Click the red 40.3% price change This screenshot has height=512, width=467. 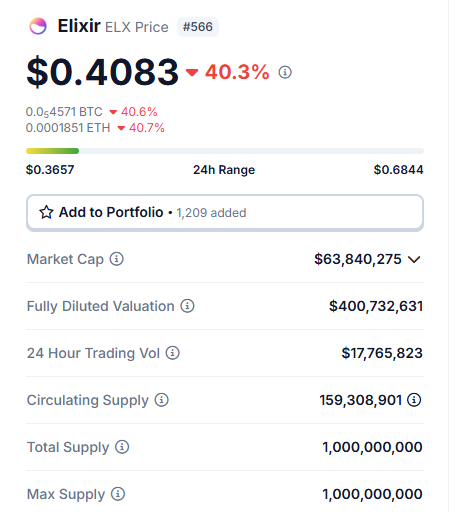pos(227,72)
